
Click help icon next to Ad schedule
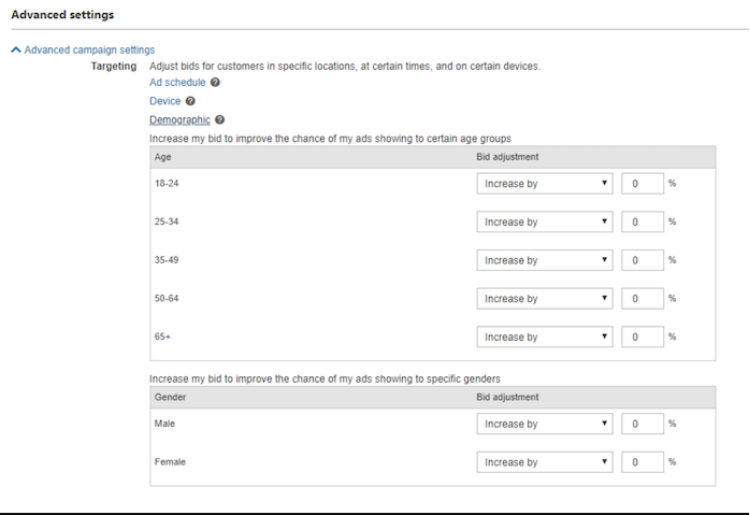click(215, 82)
